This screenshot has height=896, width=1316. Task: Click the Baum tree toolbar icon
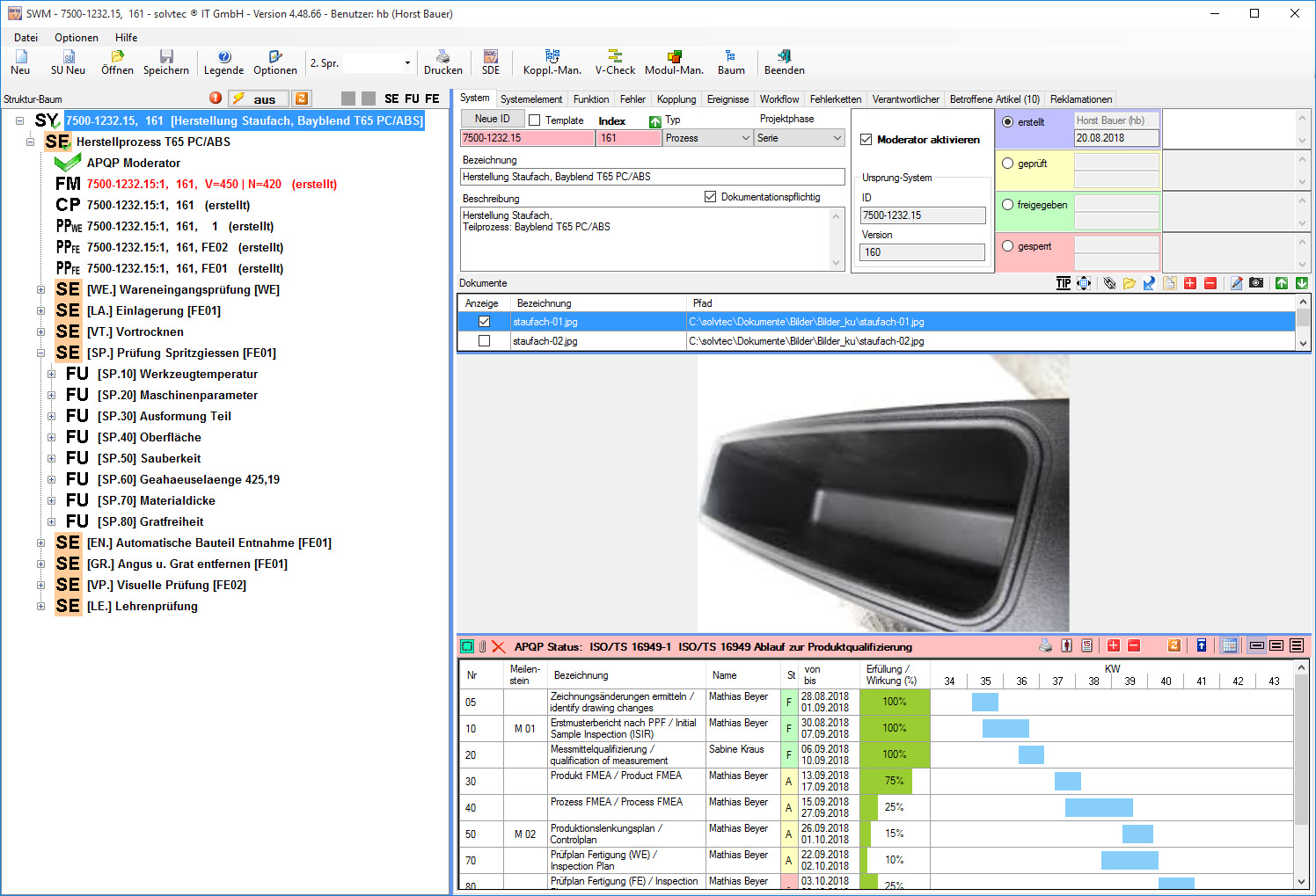(730, 56)
